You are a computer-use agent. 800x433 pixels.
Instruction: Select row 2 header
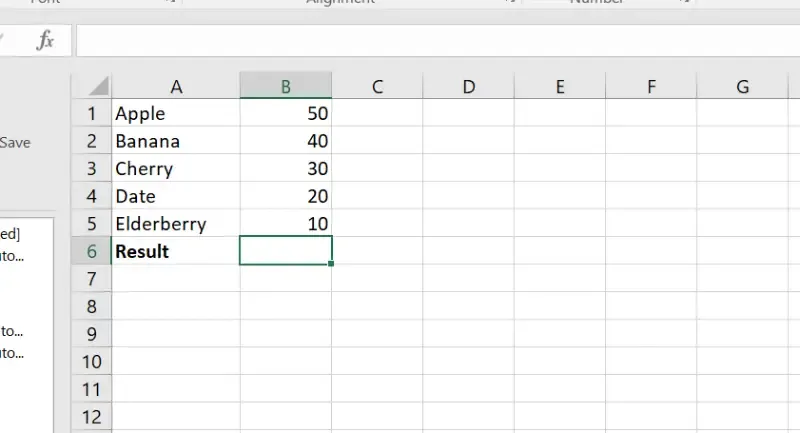91,140
